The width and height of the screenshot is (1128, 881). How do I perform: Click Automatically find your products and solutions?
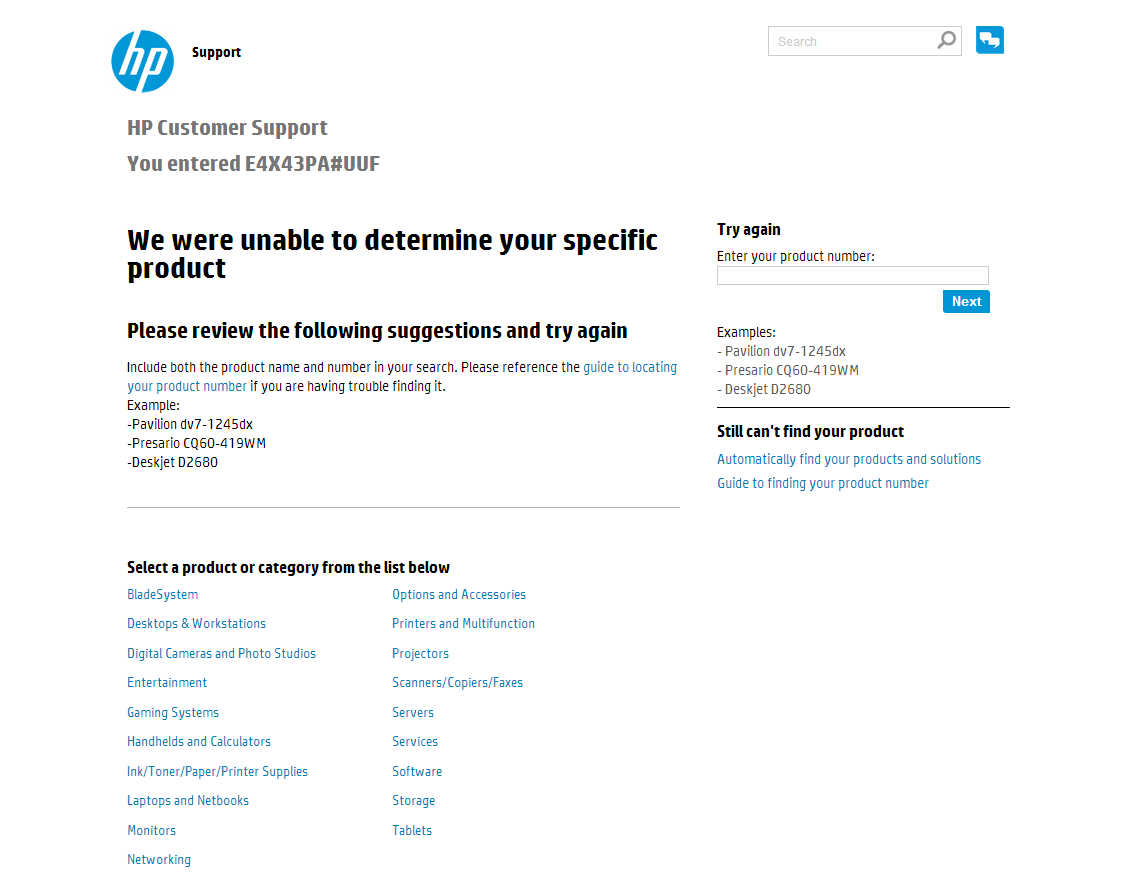849,458
